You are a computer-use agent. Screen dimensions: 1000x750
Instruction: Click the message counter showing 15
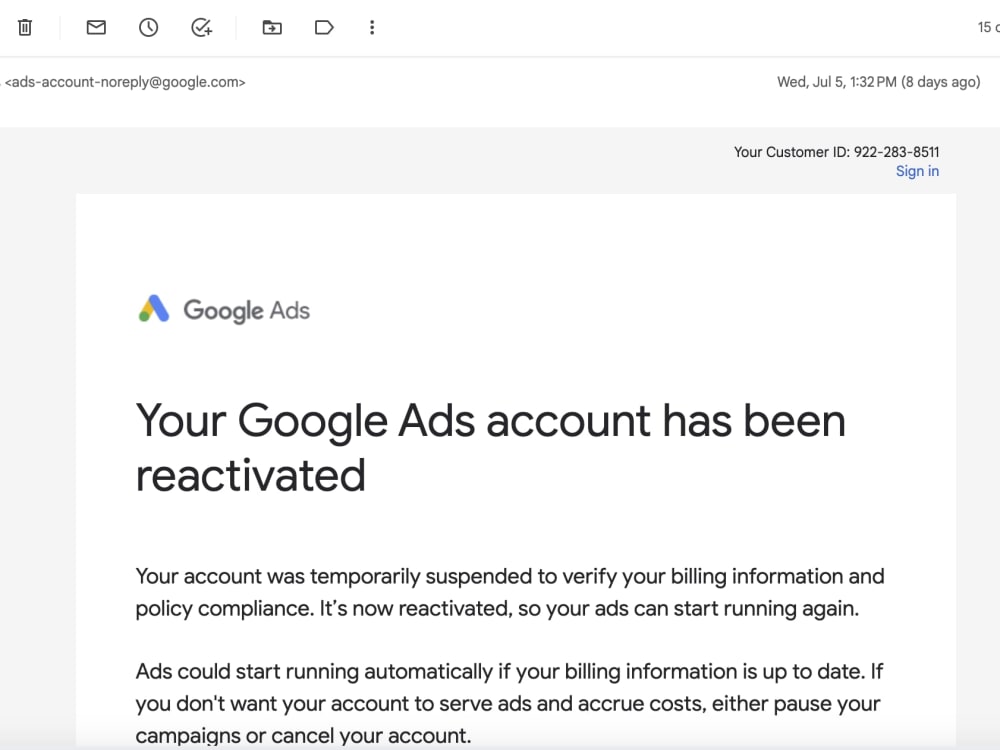987,28
